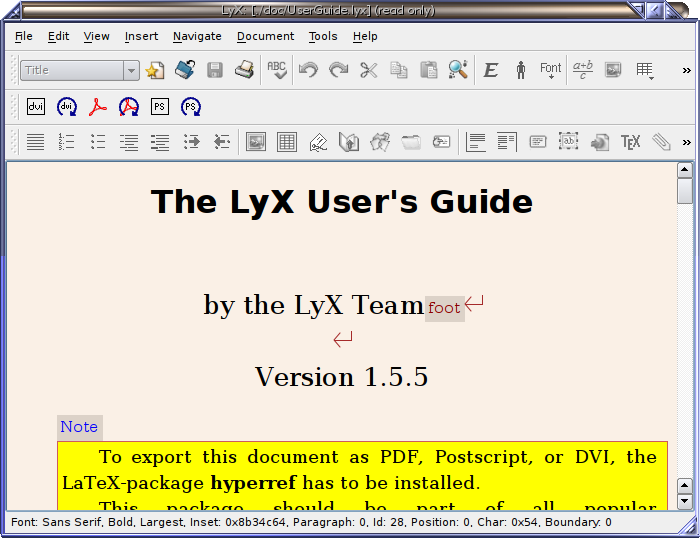Apply itemized bullet list layout
The height and width of the screenshot is (538, 700).
(97, 142)
